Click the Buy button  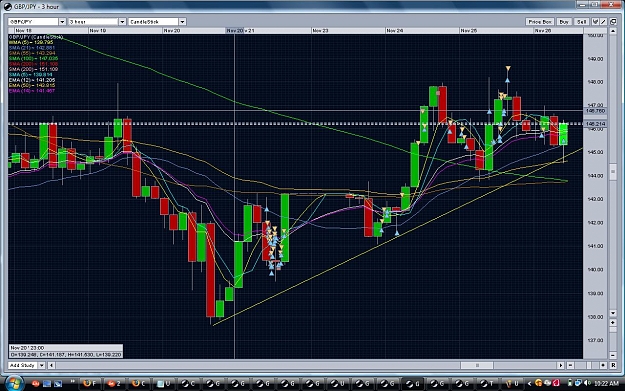click(x=564, y=22)
